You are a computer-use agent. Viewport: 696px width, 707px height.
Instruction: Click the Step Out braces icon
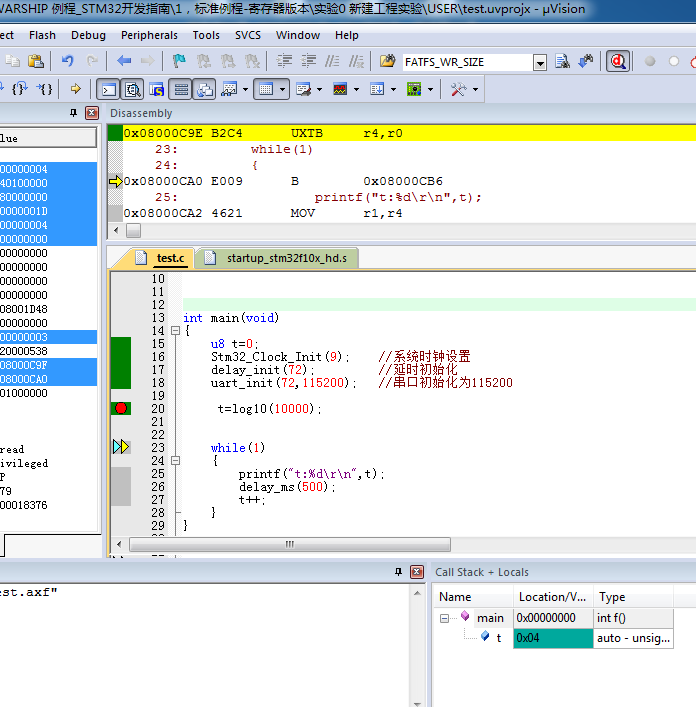pos(44,89)
